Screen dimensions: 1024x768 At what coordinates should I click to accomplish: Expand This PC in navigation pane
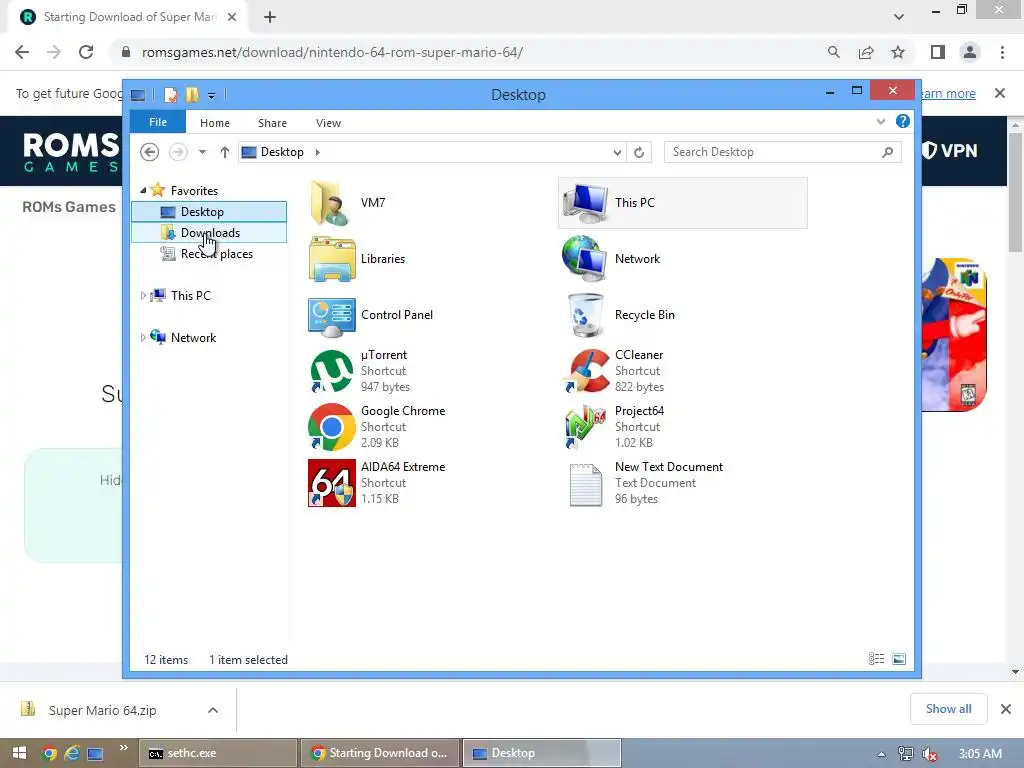click(x=143, y=296)
